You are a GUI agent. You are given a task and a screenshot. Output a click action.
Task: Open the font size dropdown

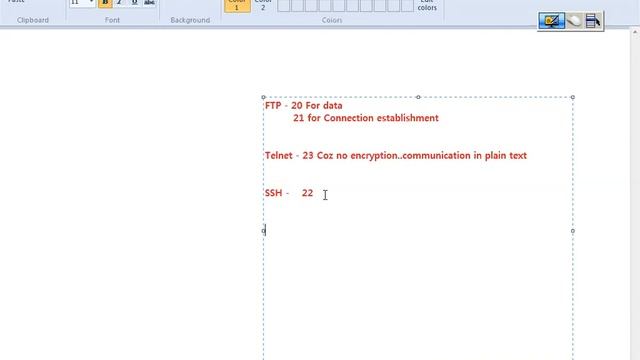(x=91, y=3)
